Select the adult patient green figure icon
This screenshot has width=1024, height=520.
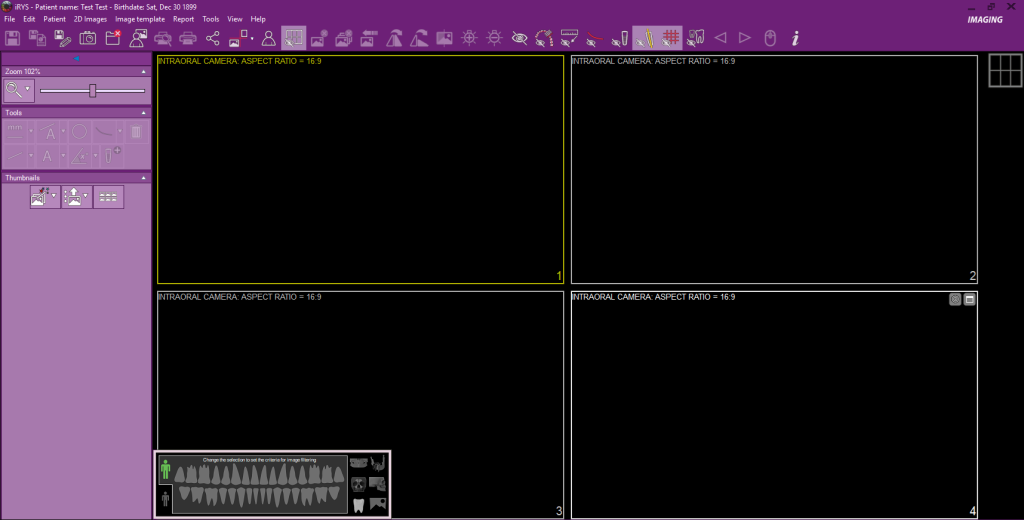coord(165,470)
